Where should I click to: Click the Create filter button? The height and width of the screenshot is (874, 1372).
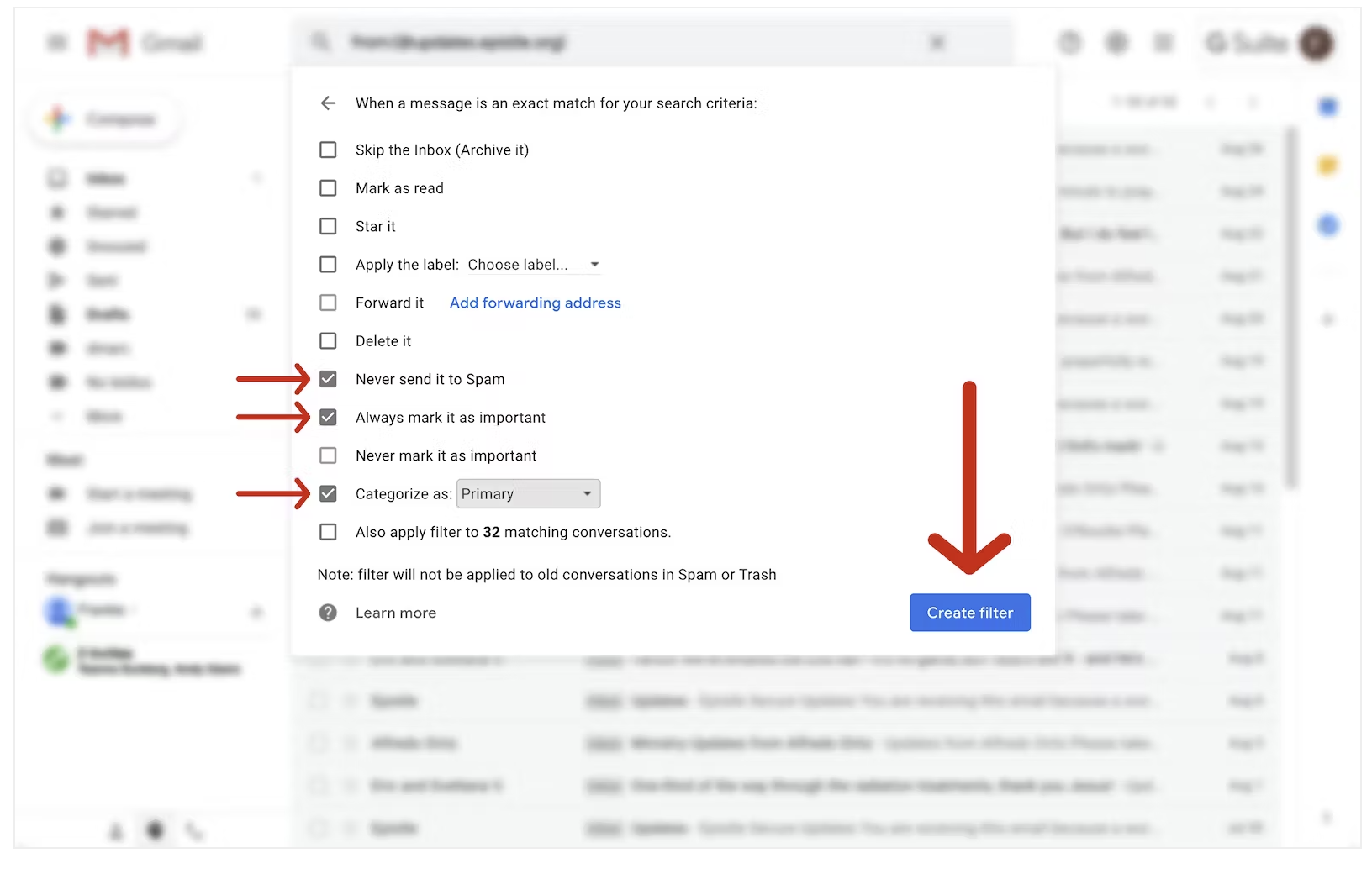(969, 613)
